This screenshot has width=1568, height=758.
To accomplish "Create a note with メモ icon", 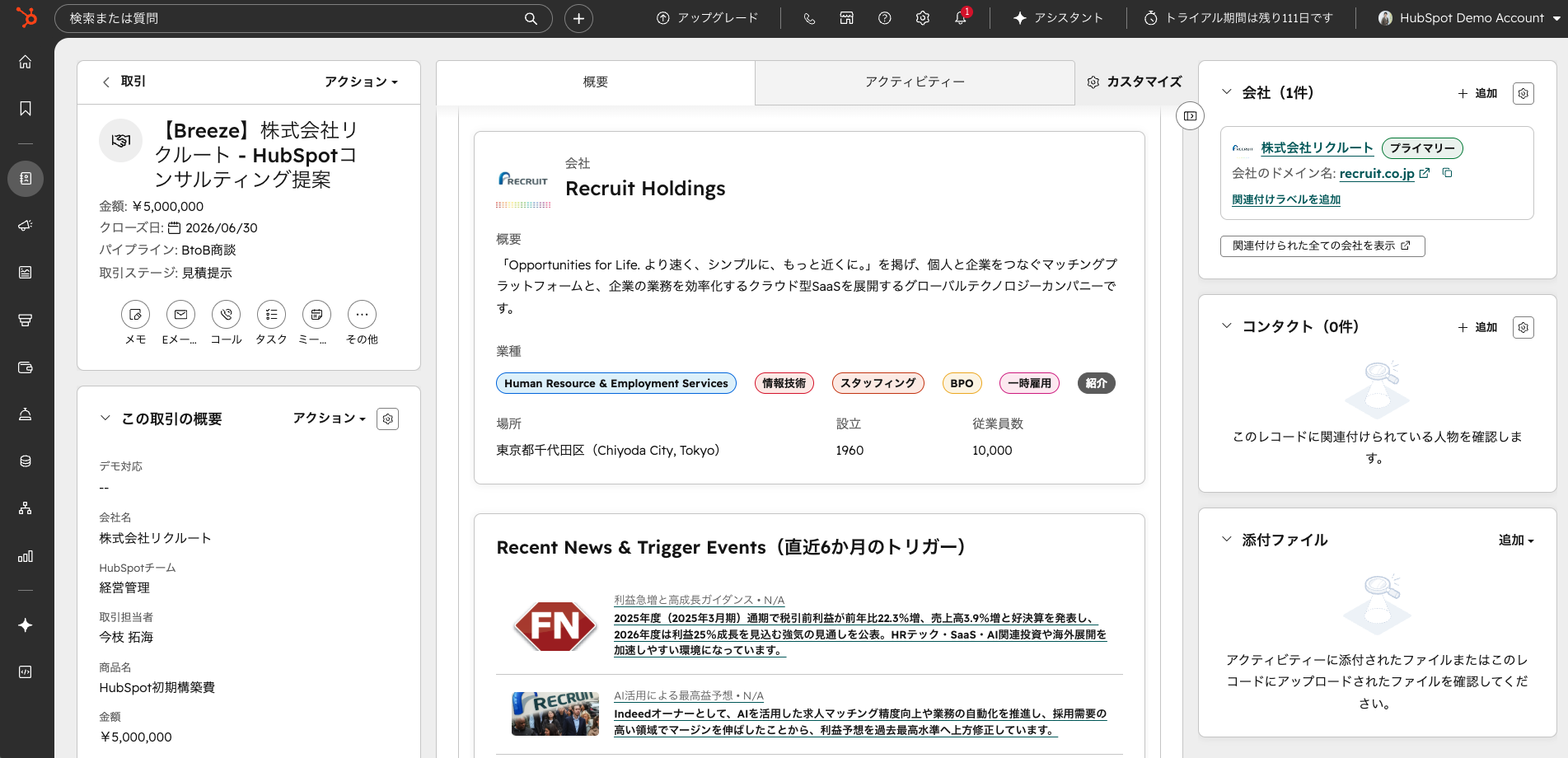I will pyautogui.click(x=135, y=315).
